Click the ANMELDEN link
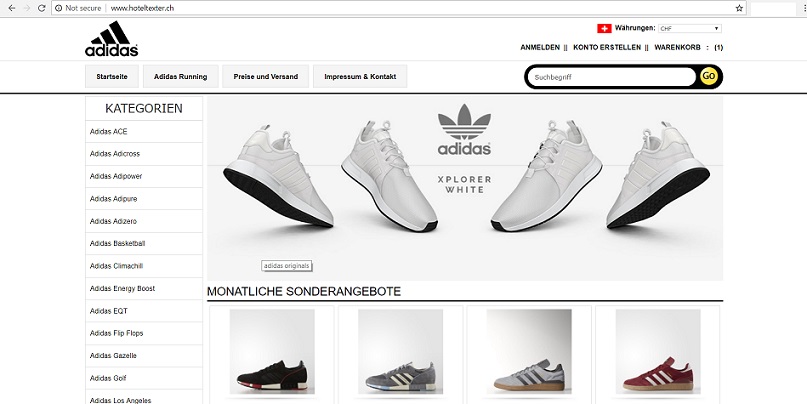Screen dimensions: 807x404 (540, 47)
